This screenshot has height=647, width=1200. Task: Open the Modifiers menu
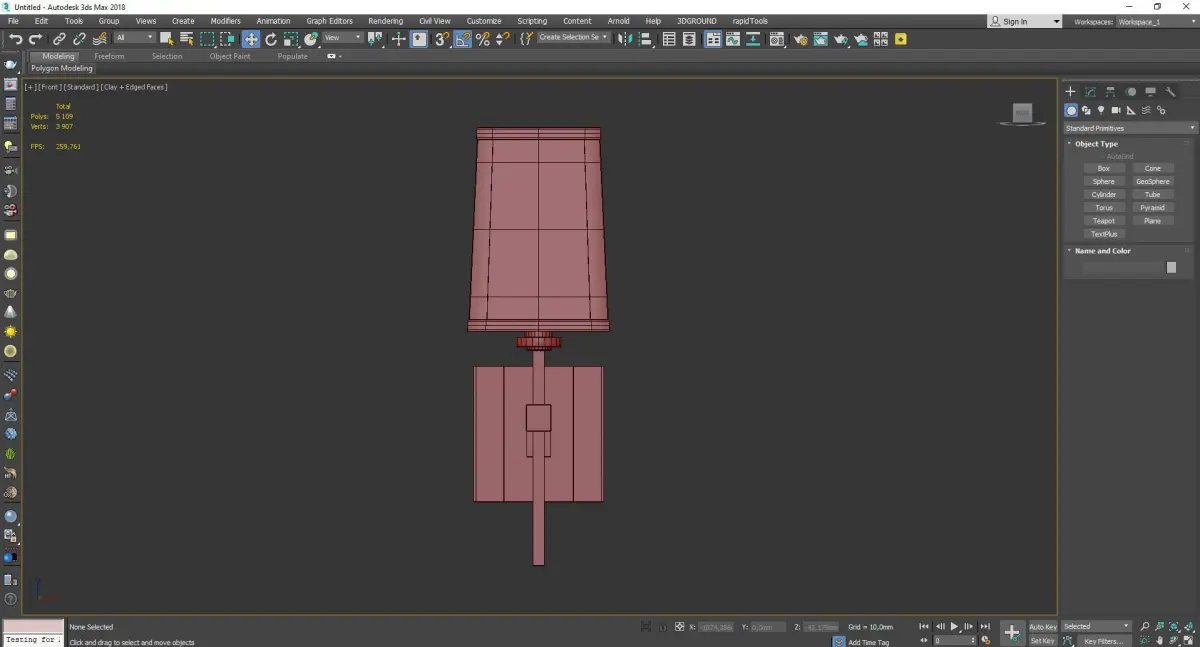tap(225, 21)
